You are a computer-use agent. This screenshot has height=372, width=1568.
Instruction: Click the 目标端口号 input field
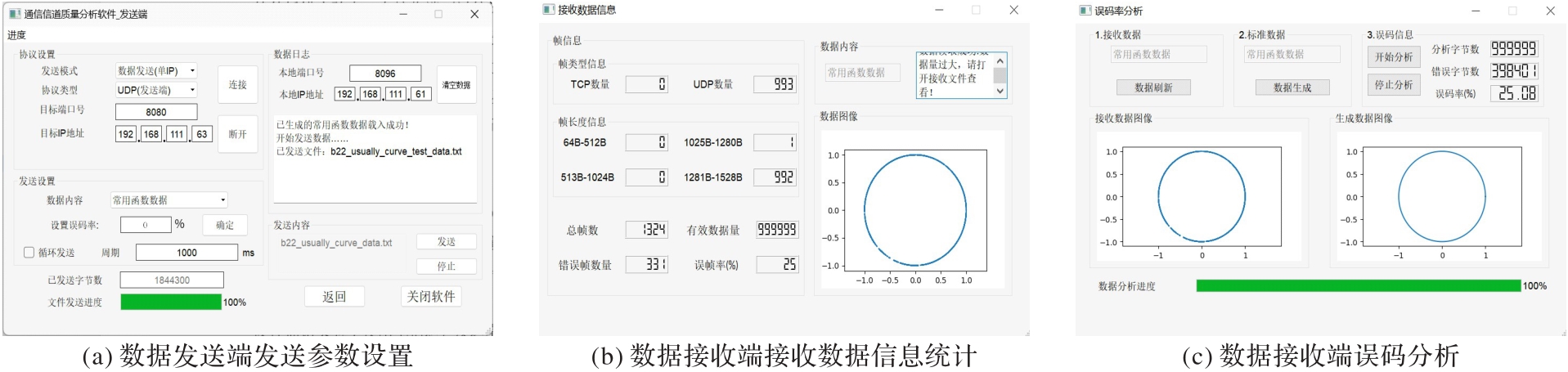(x=156, y=112)
